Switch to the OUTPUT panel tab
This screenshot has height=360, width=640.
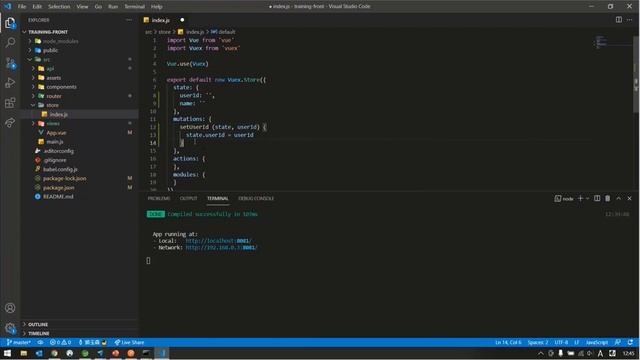189,198
